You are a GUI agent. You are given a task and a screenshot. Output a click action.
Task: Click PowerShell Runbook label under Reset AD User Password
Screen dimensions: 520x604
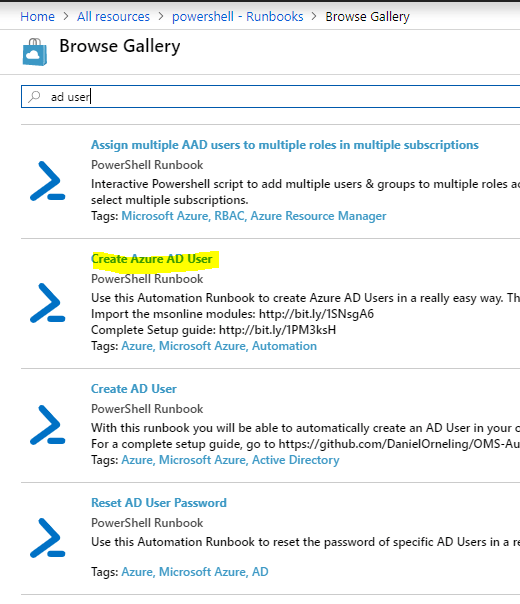point(147,523)
